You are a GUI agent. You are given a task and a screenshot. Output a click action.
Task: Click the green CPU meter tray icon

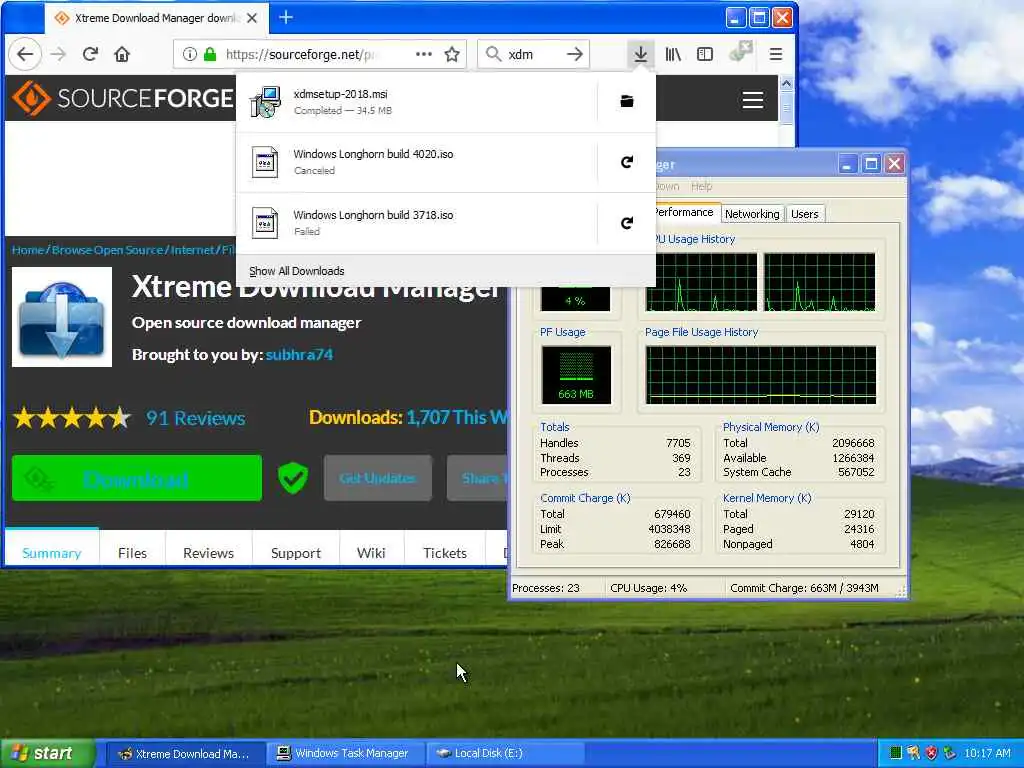(896, 753)
